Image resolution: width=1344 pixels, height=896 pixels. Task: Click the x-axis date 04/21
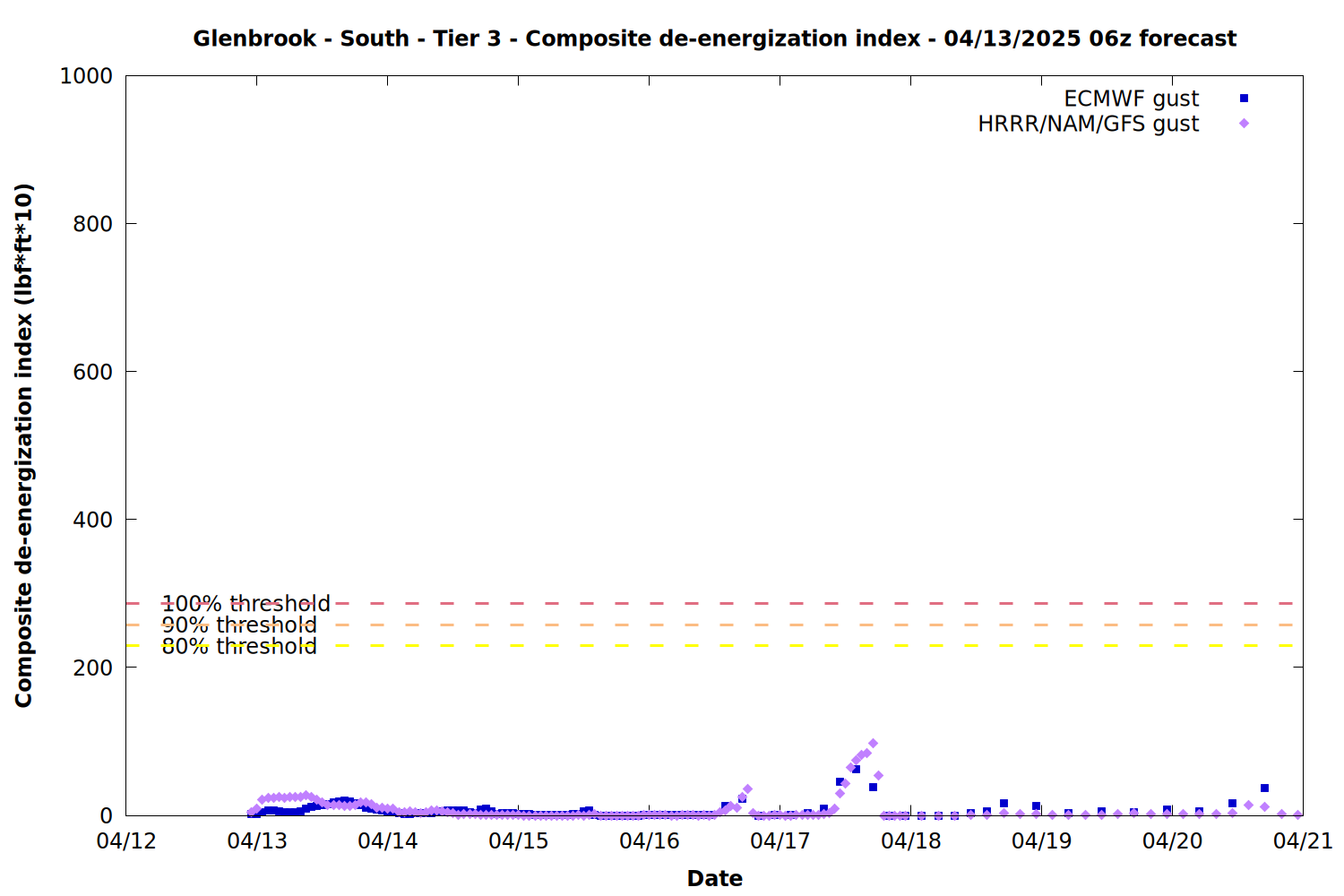click(x=1304, y=840)
